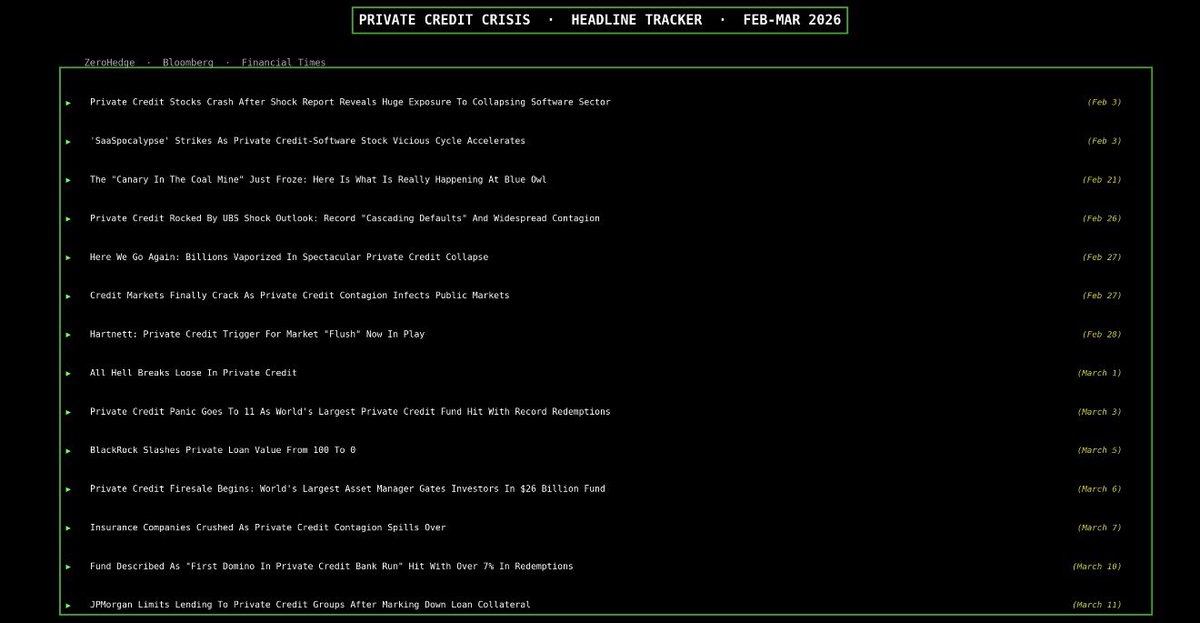Screen dimensions: 1200x623
Task: Click the (Feb 21) date label
Action: (x=1101, y=180)
